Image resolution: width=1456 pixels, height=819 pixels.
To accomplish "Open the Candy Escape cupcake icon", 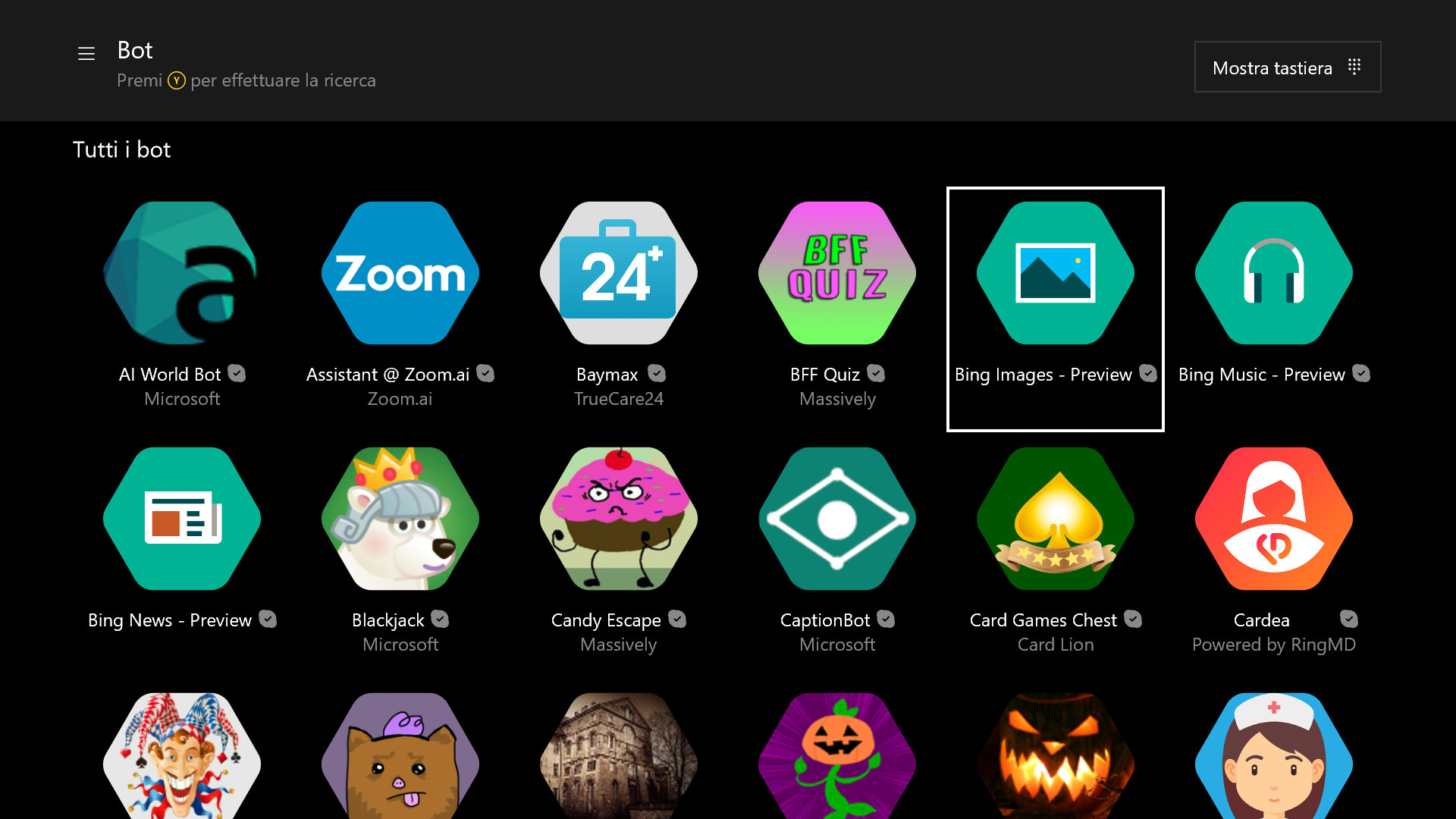I will tap(619, 519).
